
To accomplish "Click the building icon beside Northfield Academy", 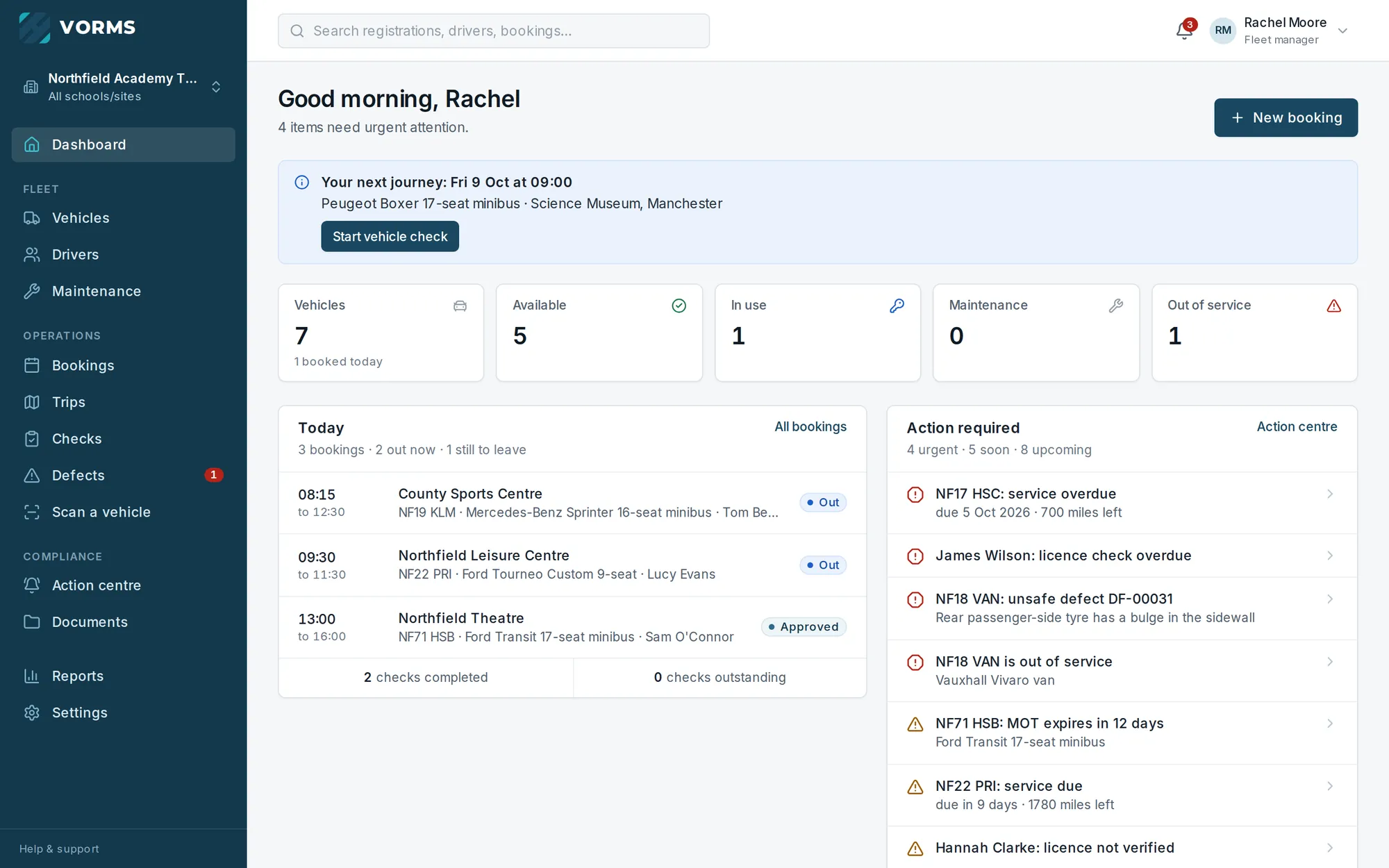I will (x=31, y=87).
